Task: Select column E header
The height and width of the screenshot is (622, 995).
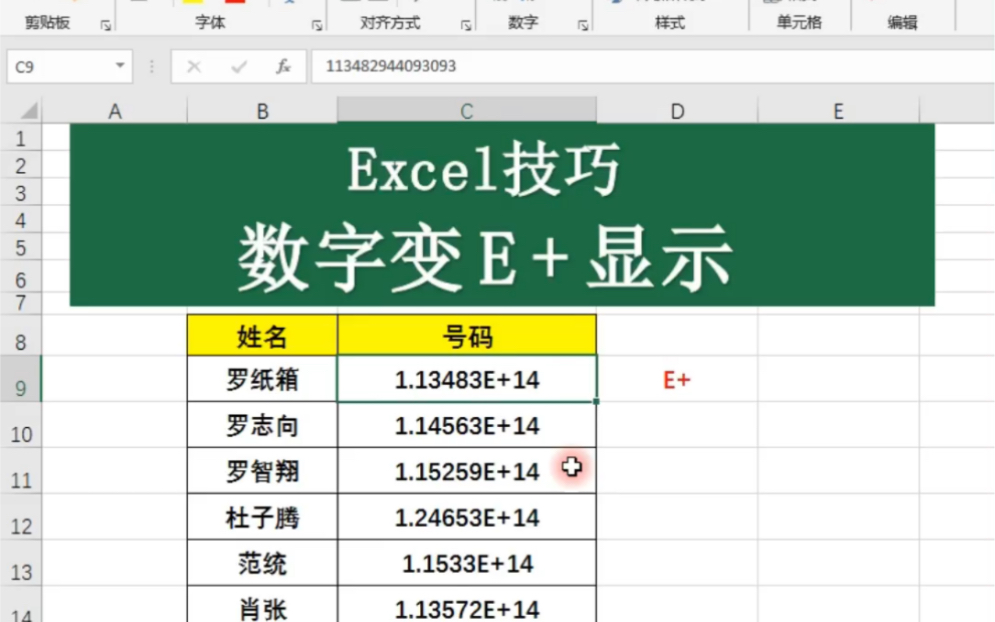Action: coord(838,111)
